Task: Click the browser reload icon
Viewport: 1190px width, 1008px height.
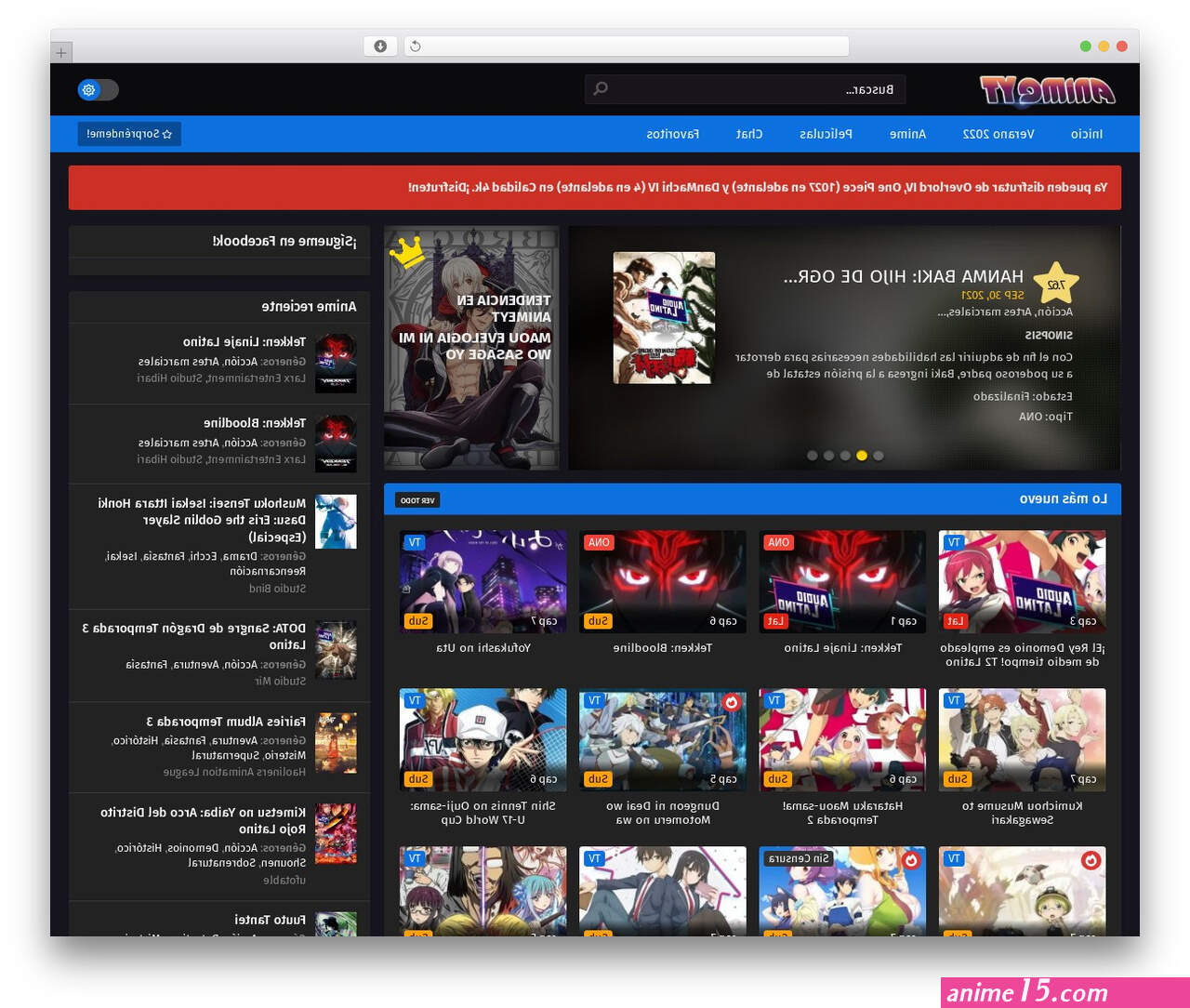Action: (416, 46)
